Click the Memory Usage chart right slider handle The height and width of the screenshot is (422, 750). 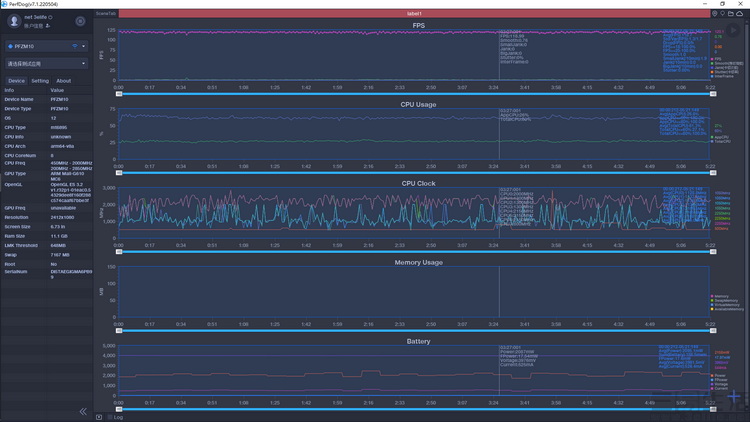coord(713,331)
